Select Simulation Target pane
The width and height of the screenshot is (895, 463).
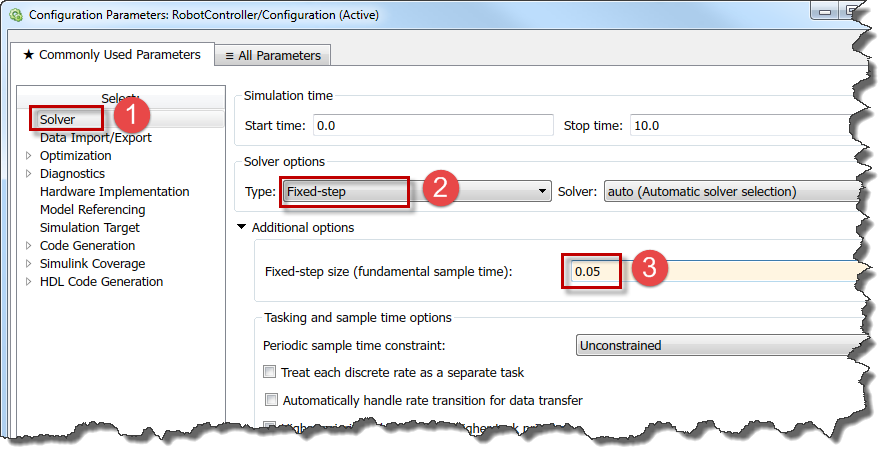87,227
